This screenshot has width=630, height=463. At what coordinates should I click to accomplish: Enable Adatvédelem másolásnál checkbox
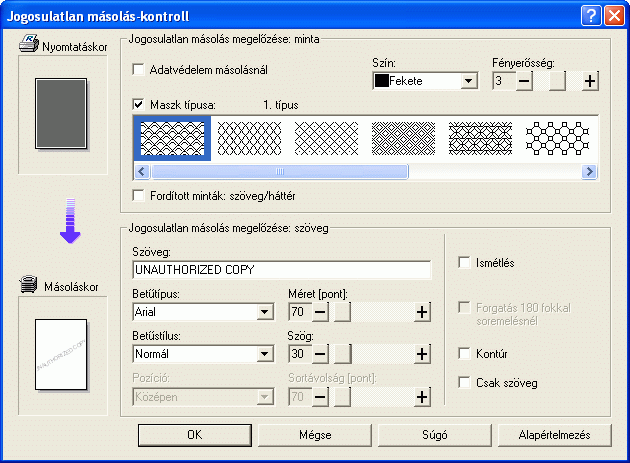point(139,70)
